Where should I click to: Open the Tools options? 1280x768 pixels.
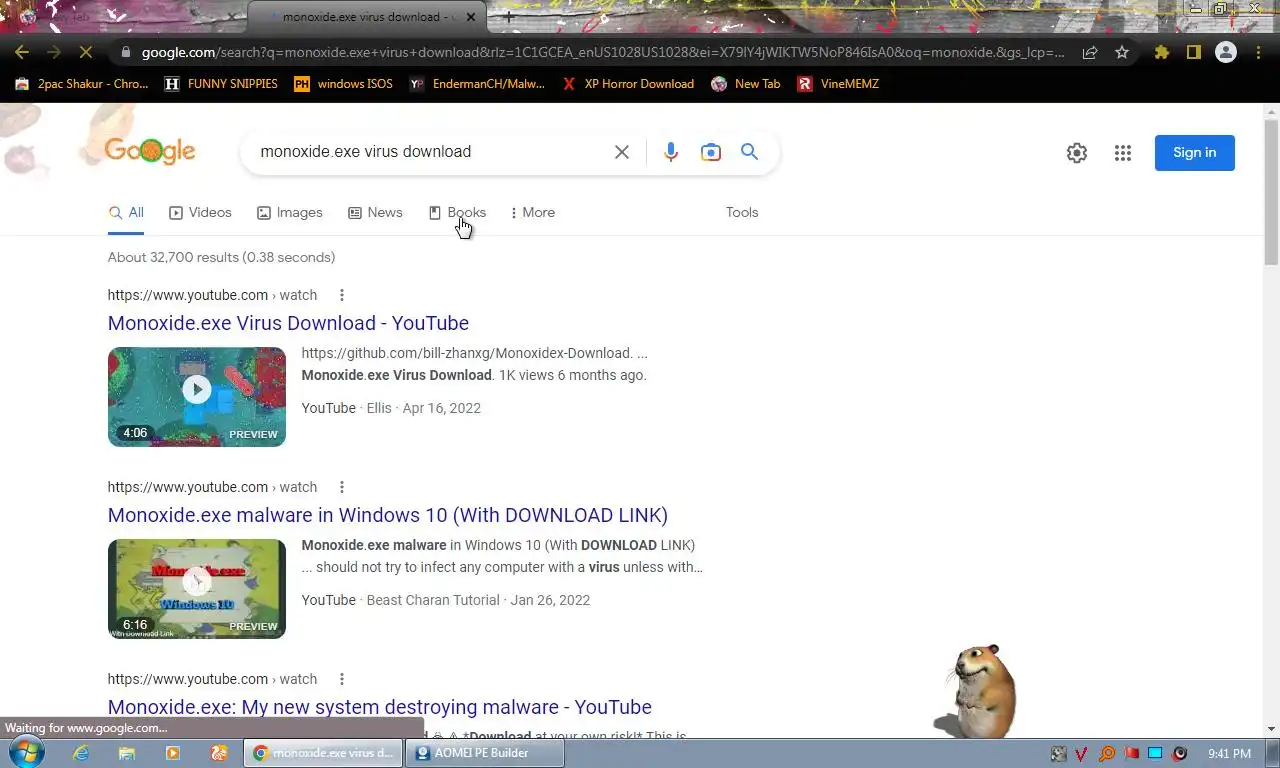click(x=742, y=212)
